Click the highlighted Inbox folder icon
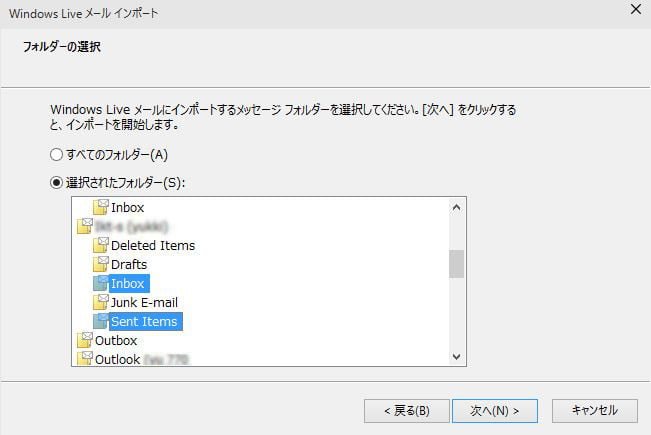This screenshot has width=651, height=435. point(100,283)
